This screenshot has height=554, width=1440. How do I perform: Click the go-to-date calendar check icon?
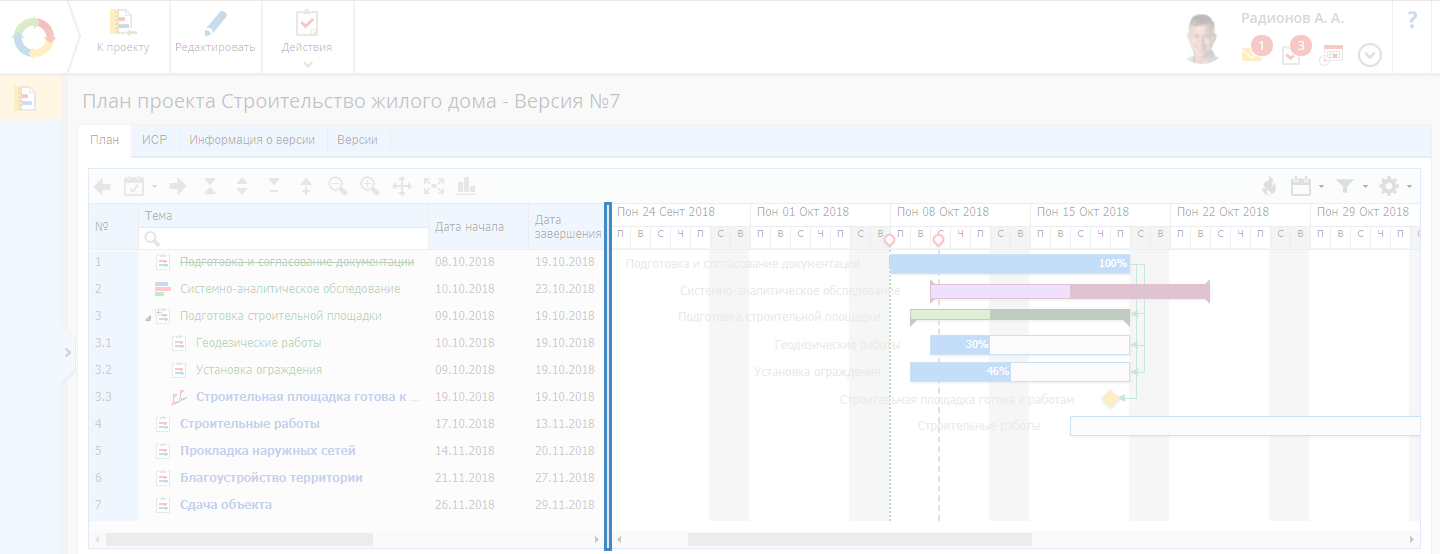click(134, 186)
